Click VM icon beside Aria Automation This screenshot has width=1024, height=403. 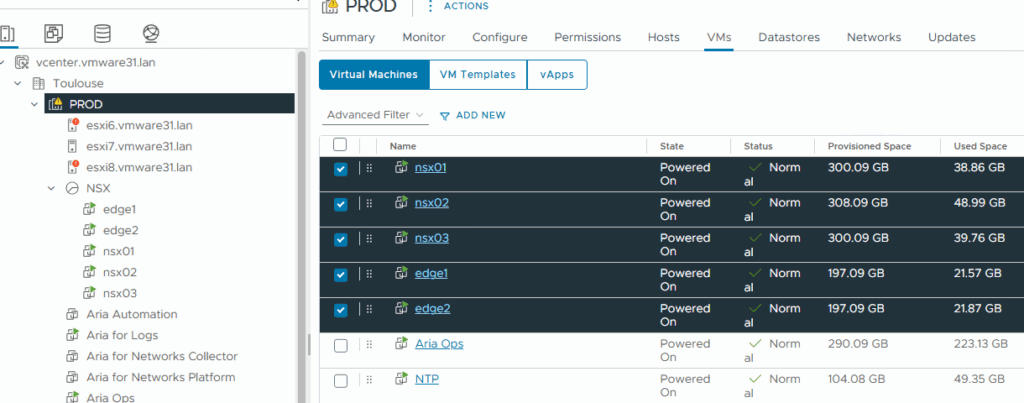72,314
